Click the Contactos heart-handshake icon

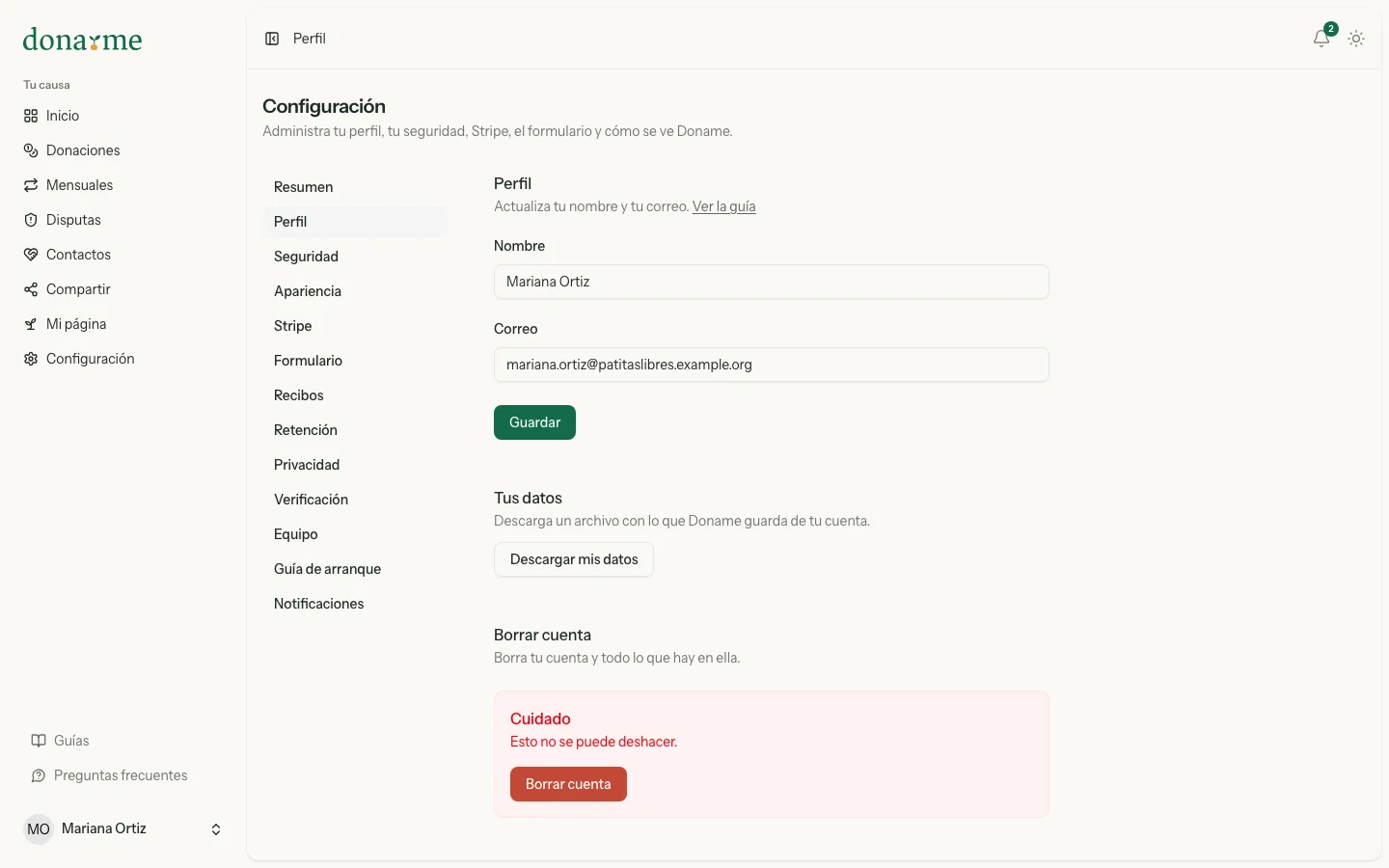pyautogui.click(x=31, y=255)
